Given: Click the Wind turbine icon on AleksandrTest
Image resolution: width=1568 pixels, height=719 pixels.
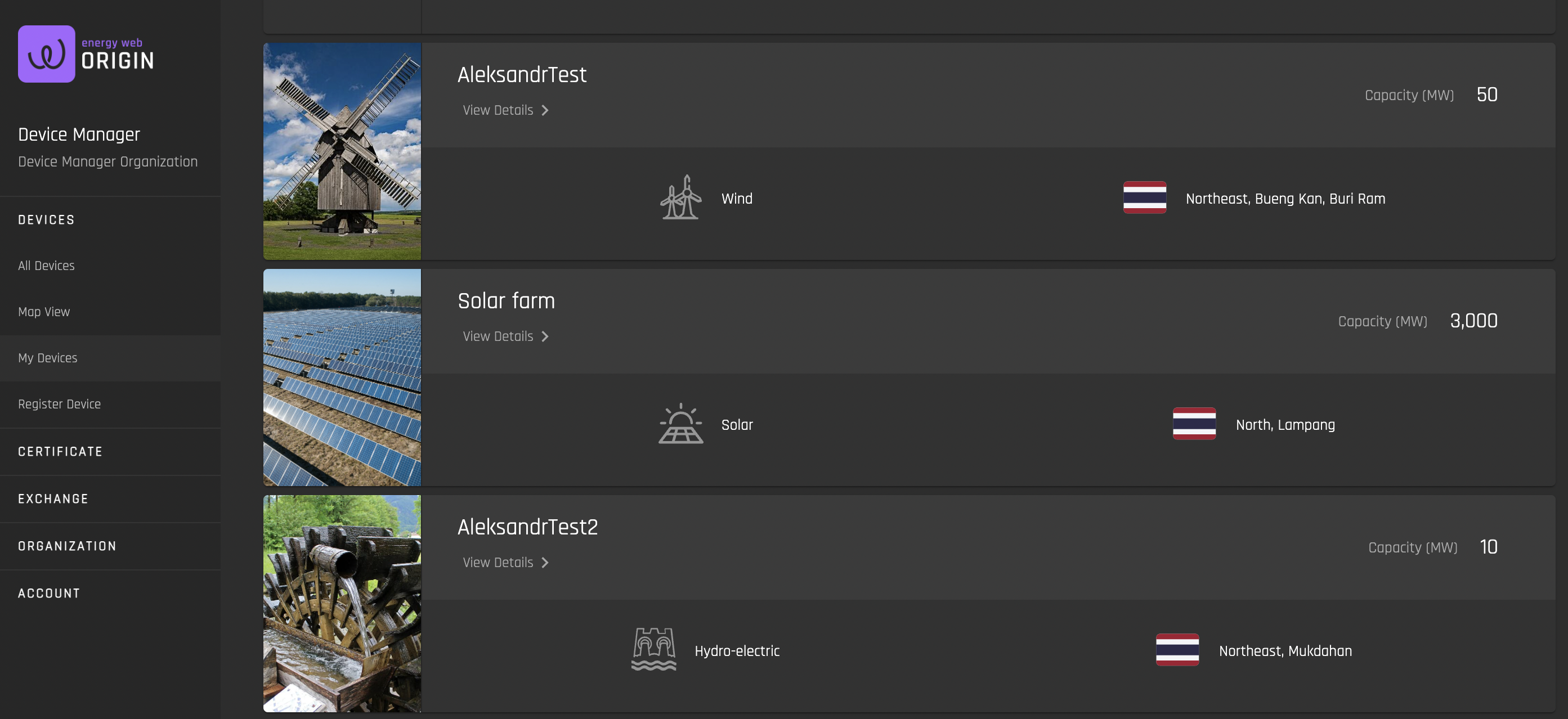Looking at the screenshot, I should point(680,197).
